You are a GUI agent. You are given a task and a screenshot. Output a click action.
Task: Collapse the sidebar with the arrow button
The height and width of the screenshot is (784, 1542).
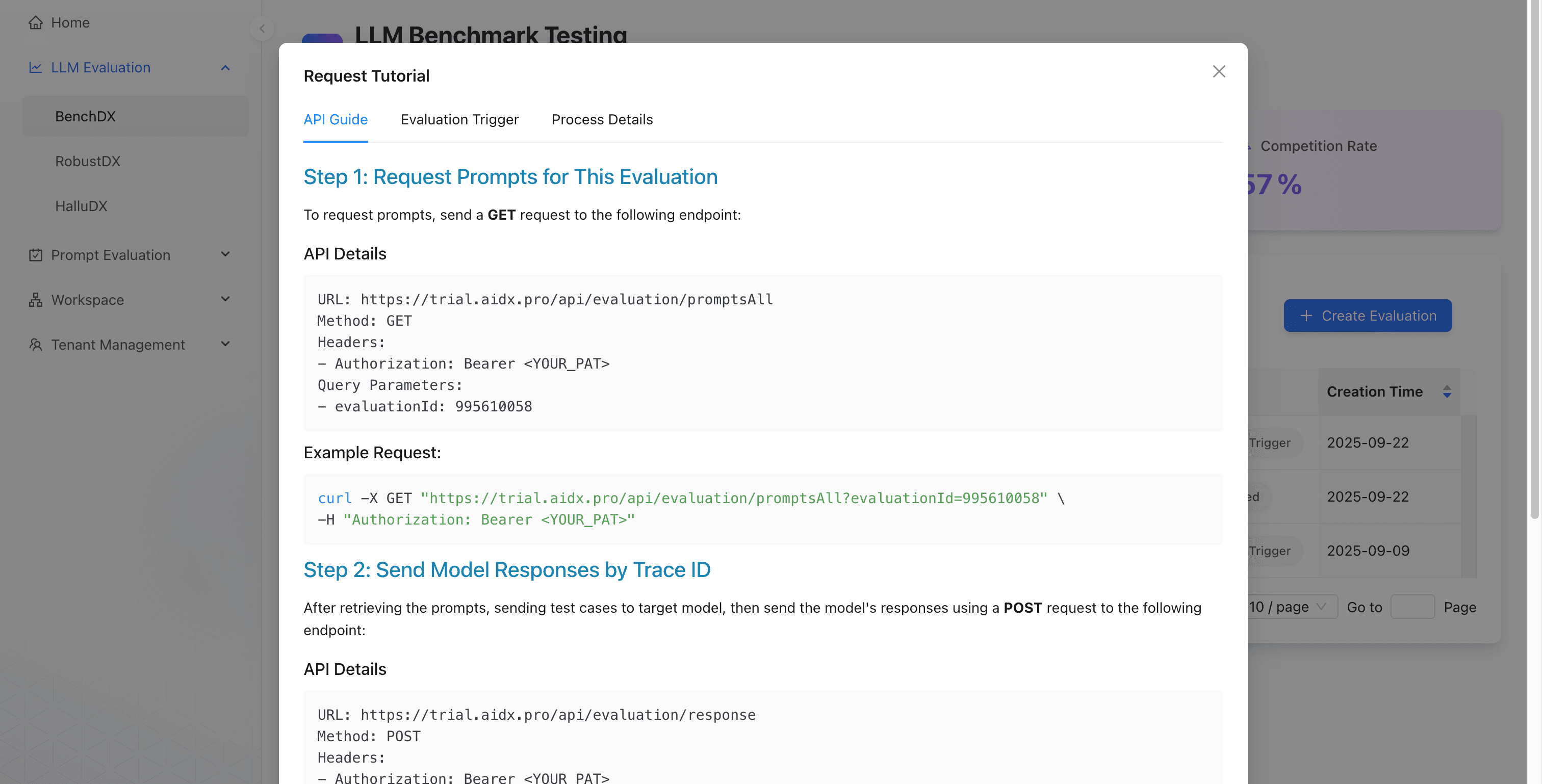262,29
